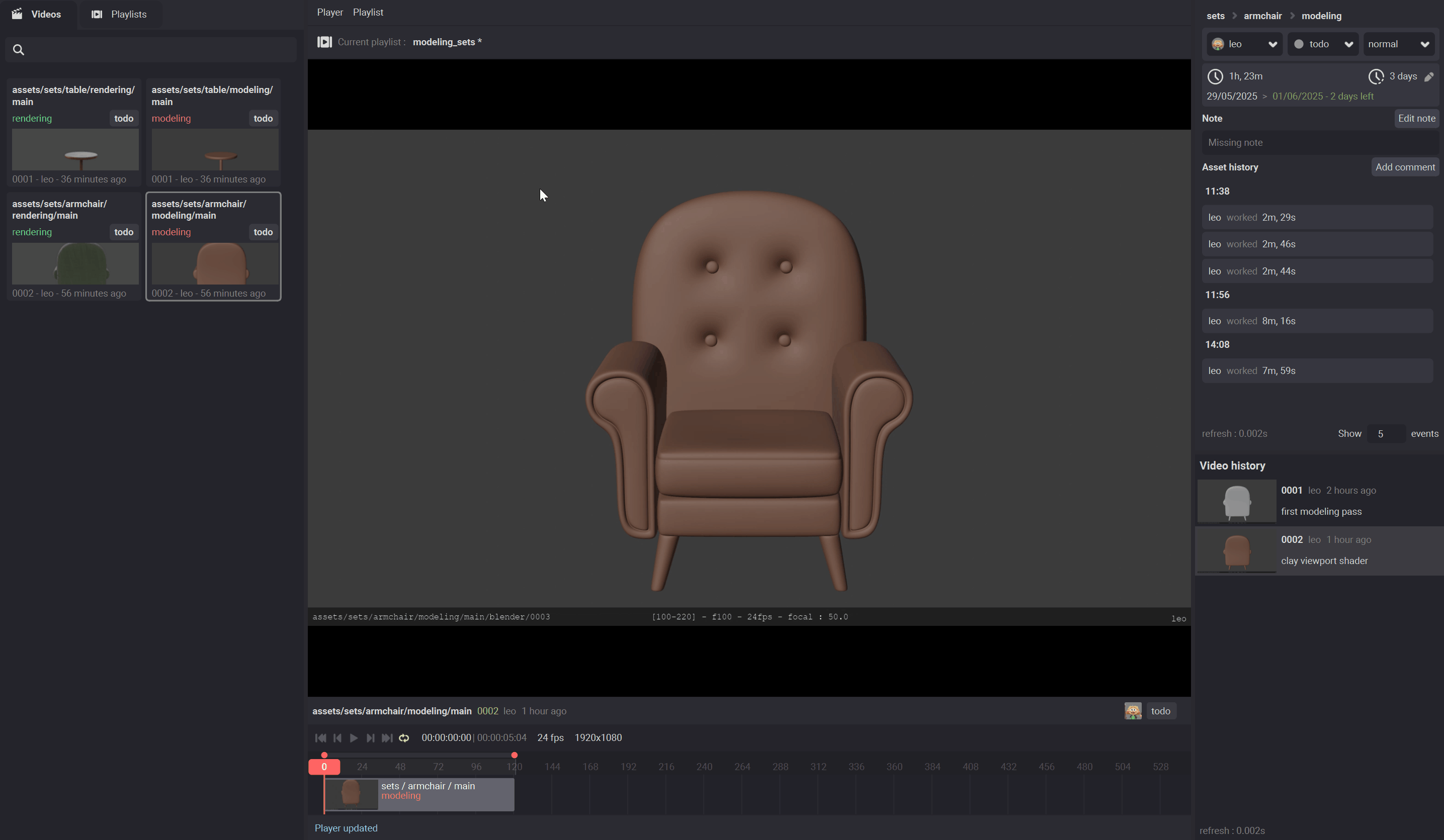This screenshot has height=840, width=1444.
Task: Click the Edit note button
Action: pos(1416,119)
